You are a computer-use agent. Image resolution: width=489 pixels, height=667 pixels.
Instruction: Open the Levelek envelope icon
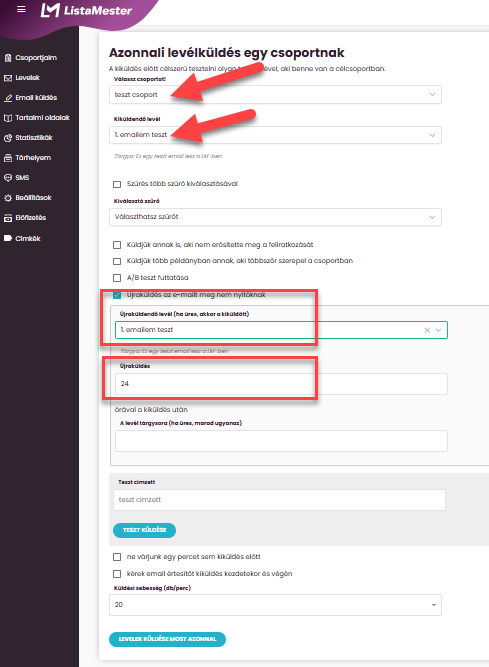(8, 78)
